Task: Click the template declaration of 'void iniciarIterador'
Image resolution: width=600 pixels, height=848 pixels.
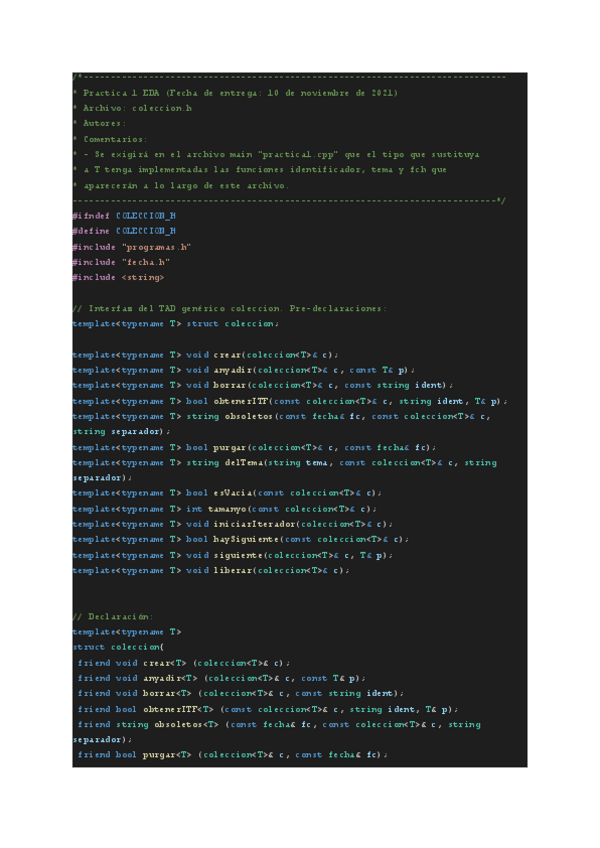Action: 233,524
